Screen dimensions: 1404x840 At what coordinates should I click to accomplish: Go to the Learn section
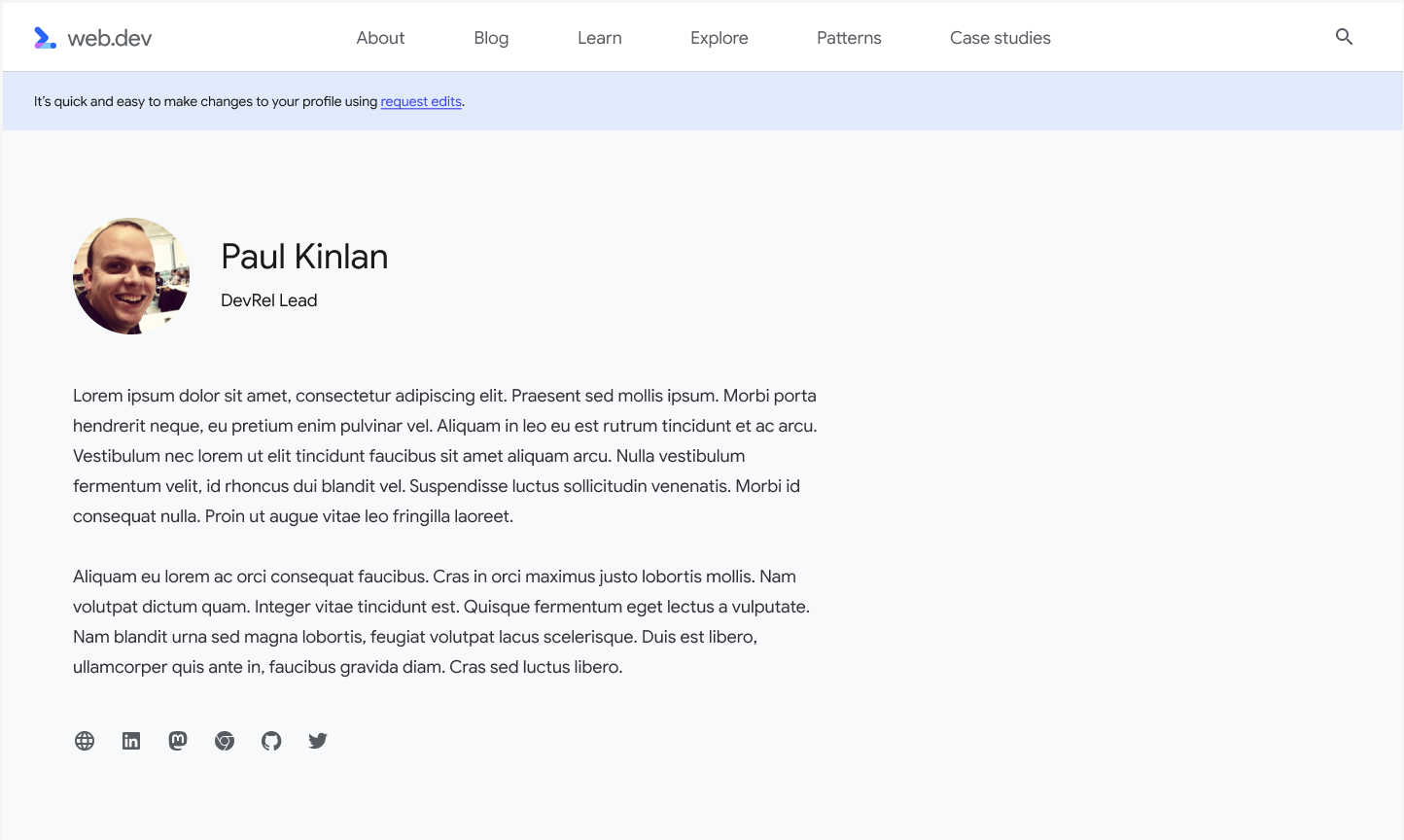pyautogui.click(x=599, y=37)
